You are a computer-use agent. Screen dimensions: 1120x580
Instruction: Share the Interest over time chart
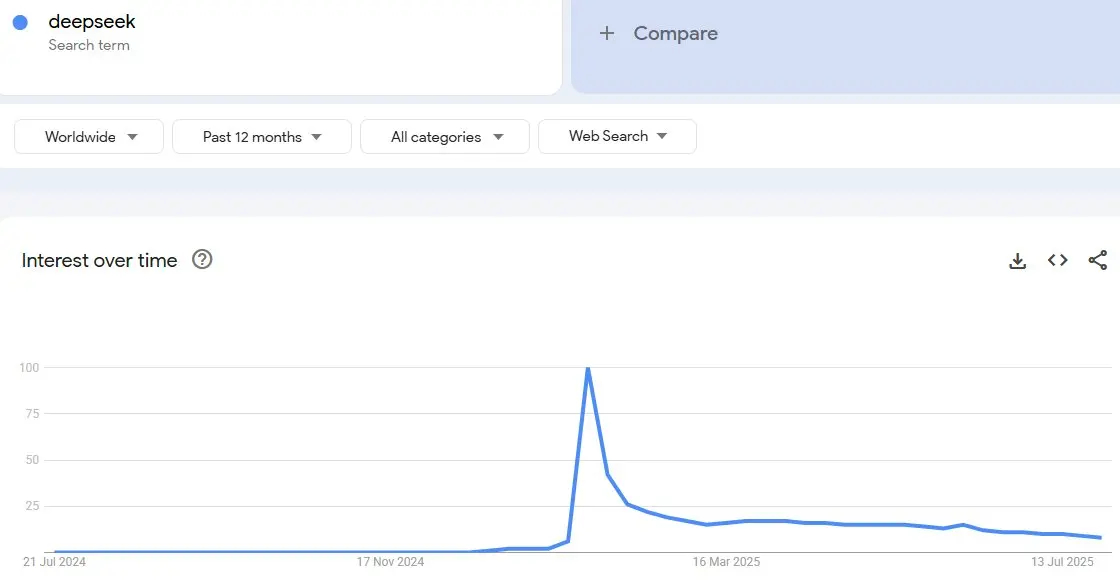coord(1097,260)
